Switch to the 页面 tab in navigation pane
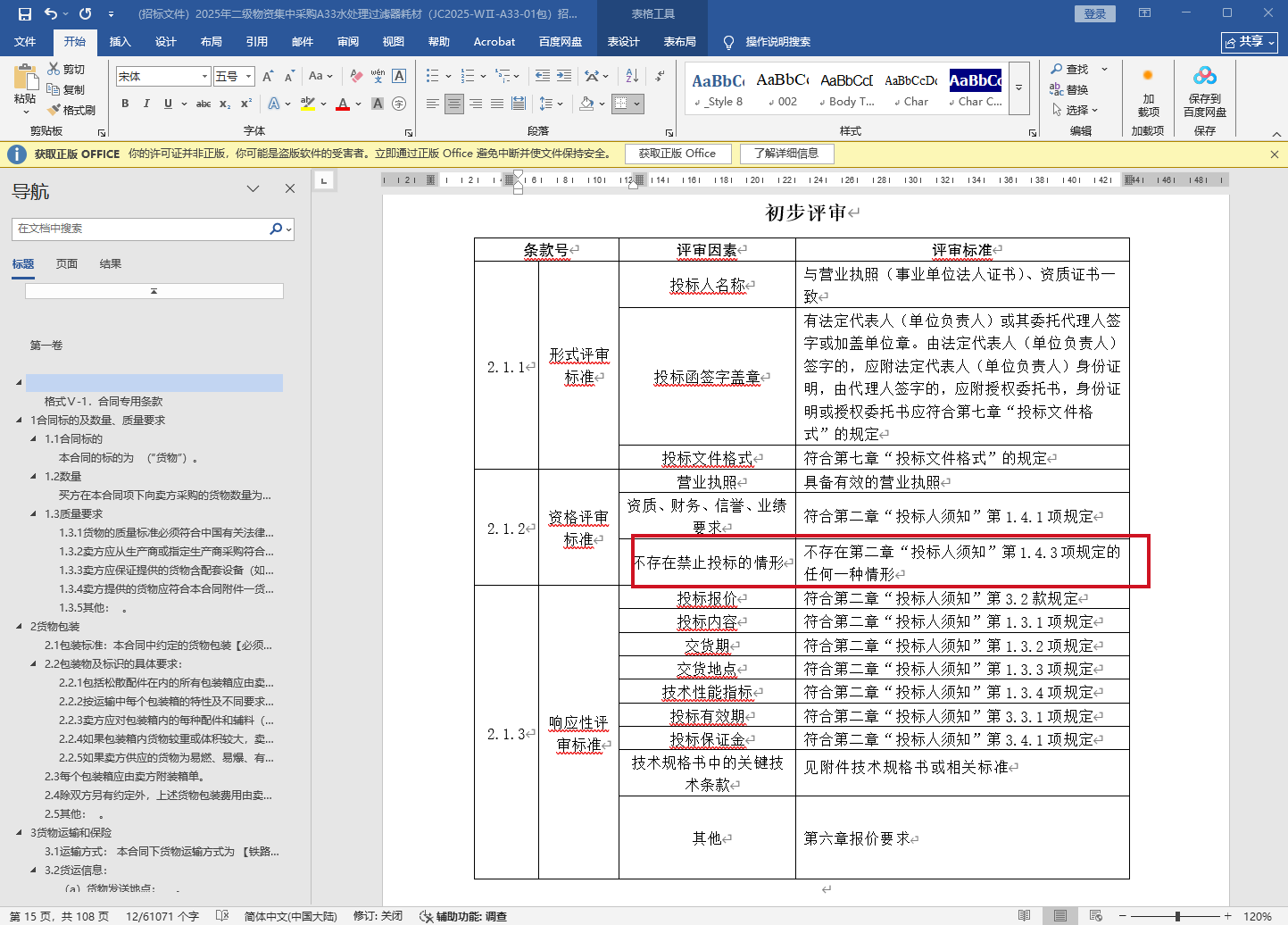The image size is (1288, 925). coord(67,263)
